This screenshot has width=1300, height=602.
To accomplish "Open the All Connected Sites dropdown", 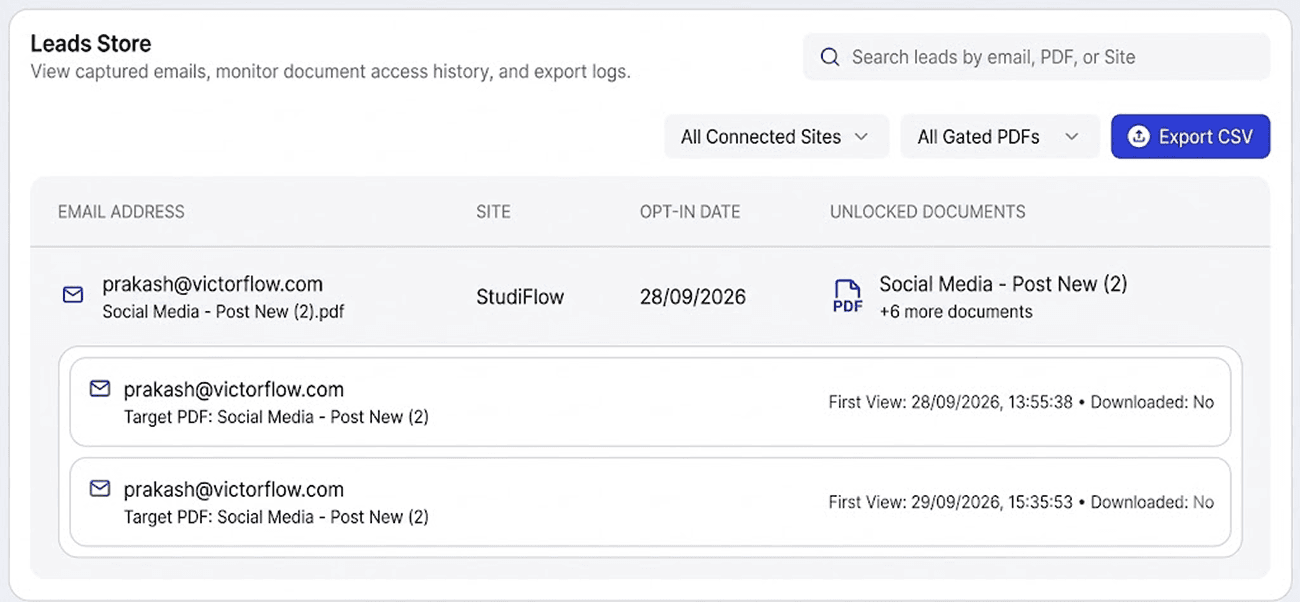I will click(x=776, y=137).
